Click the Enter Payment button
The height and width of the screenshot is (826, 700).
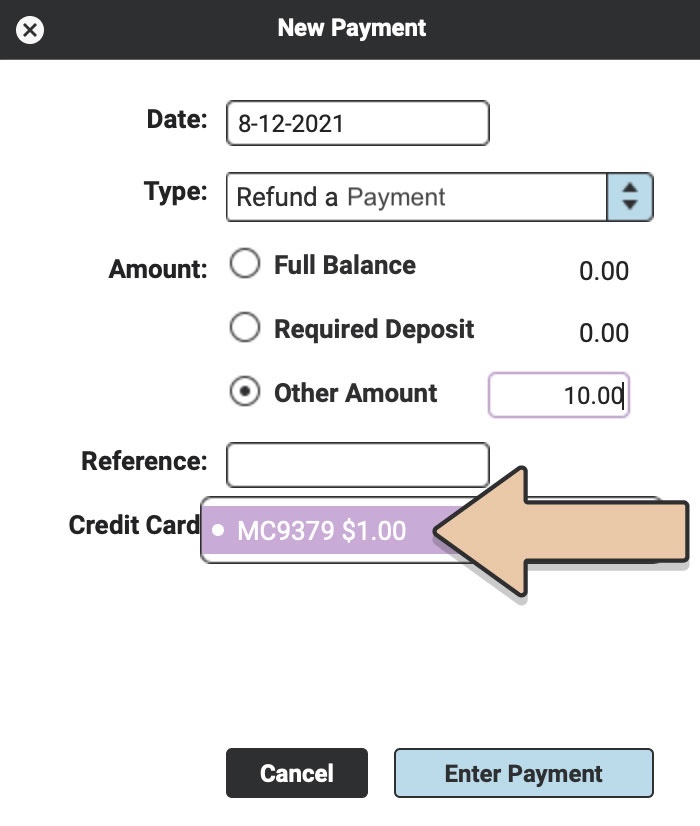pyautogui.click(x=523, y=774)
